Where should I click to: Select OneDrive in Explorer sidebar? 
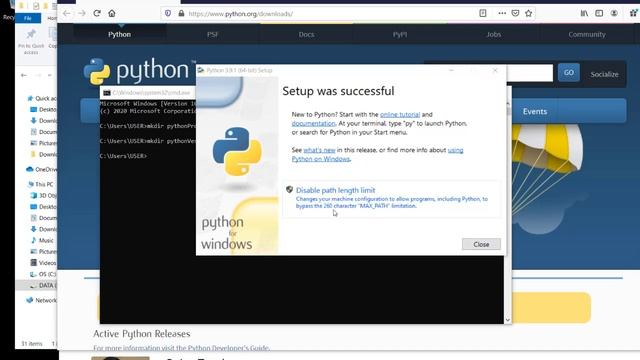[x=42, y=169]
